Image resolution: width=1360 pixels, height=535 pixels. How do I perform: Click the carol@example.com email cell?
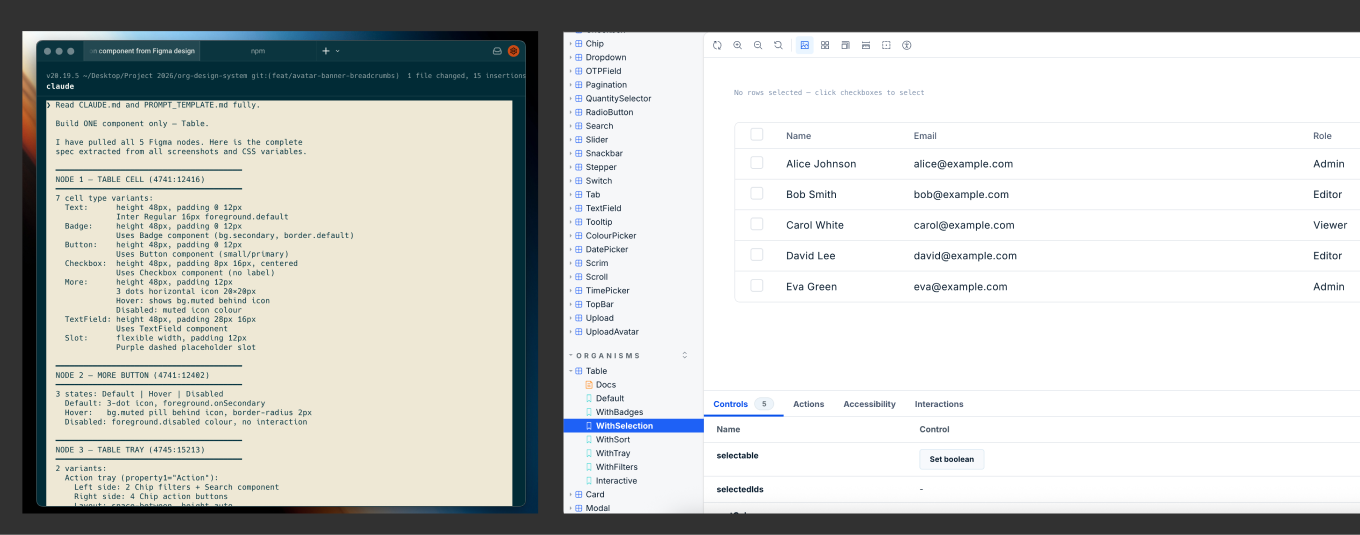tap(964, 225)
